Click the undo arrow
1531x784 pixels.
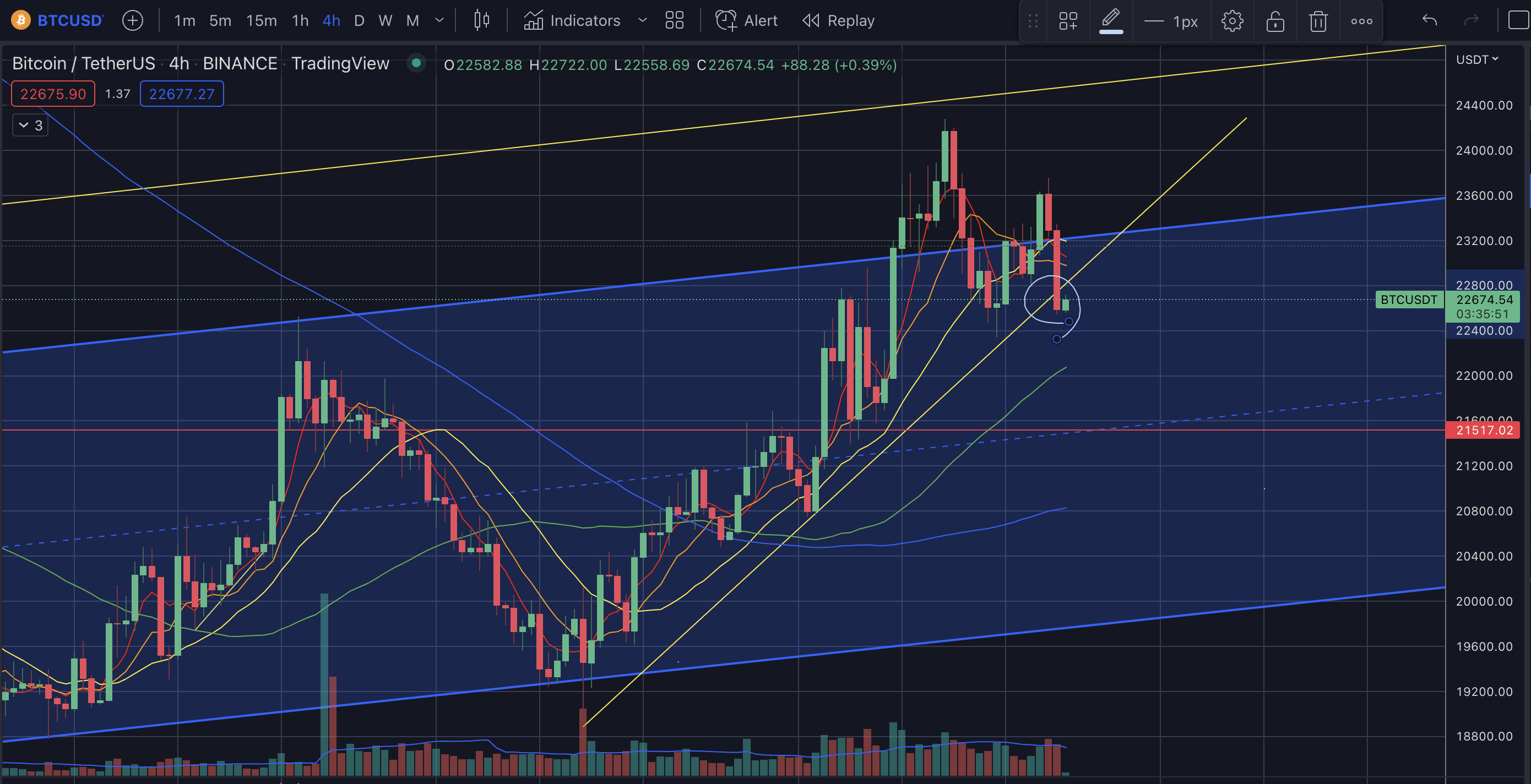pos(1429,21)
